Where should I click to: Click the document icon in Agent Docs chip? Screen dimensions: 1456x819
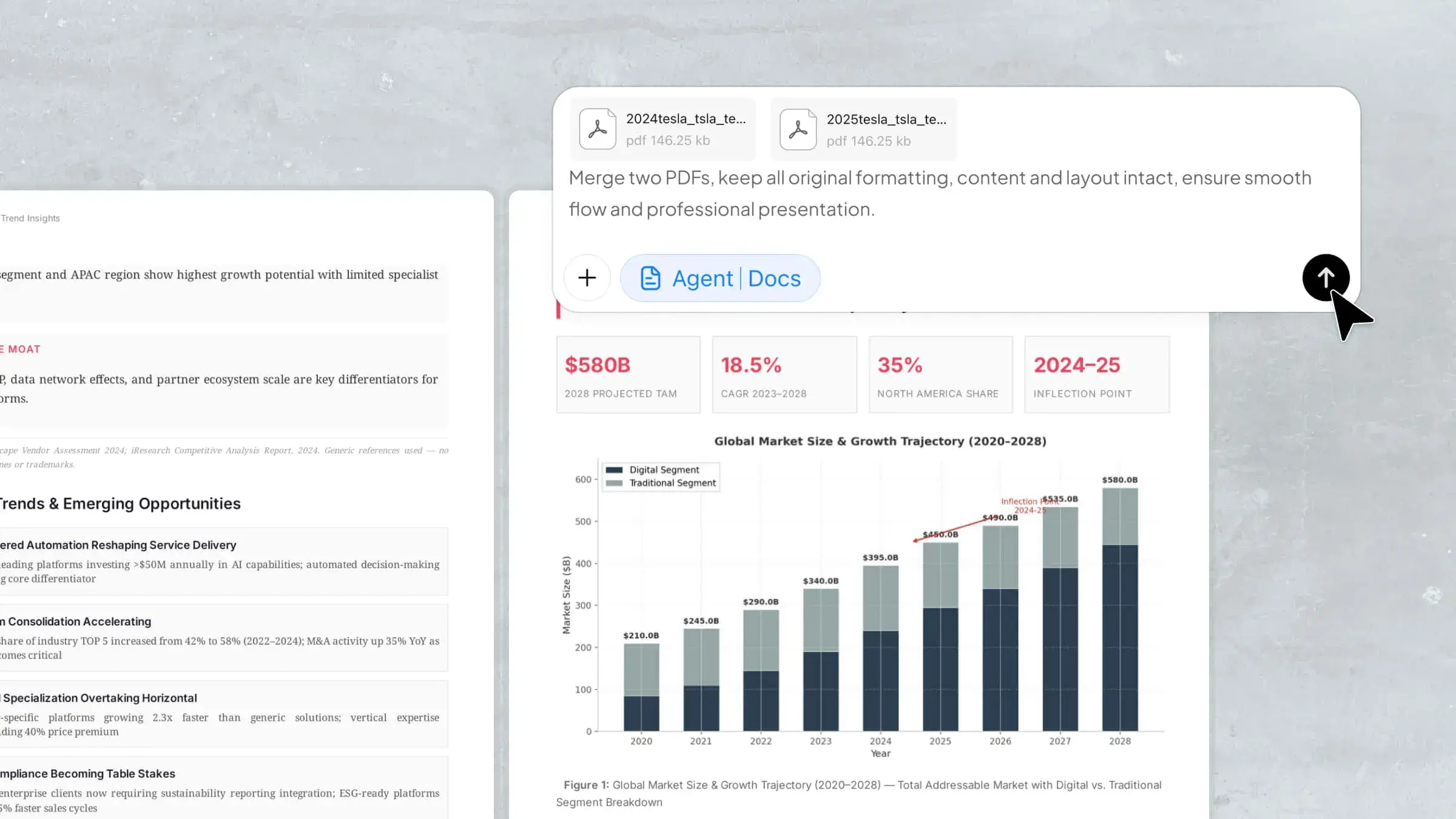pyautogui.click(x=650, y=278)
